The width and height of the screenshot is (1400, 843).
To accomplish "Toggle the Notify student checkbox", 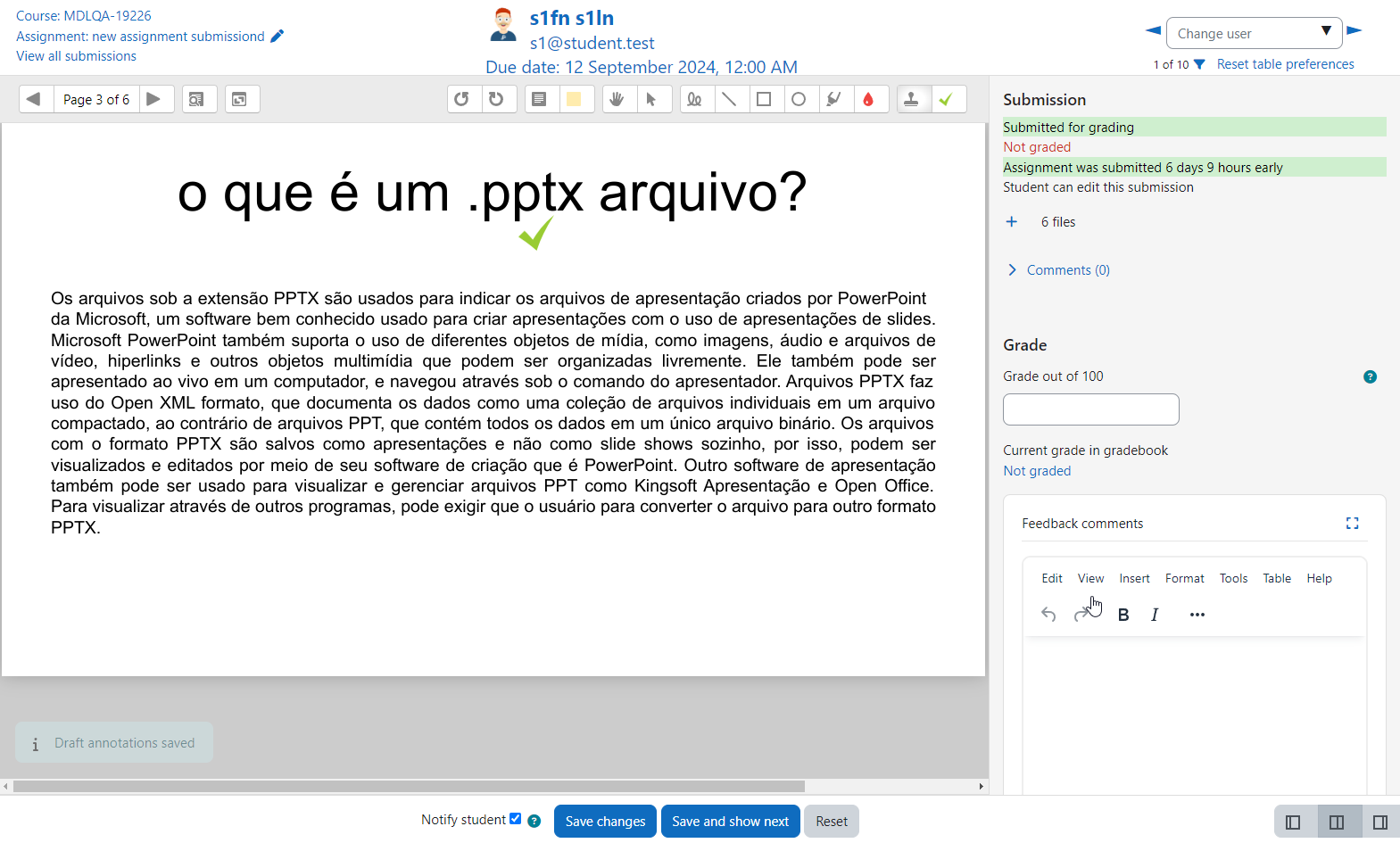I will [x=516, y=819].
